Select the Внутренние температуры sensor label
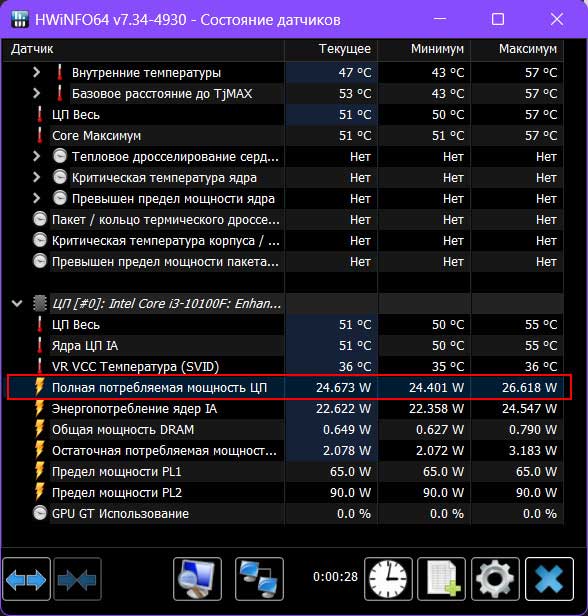 coord(146,73)
